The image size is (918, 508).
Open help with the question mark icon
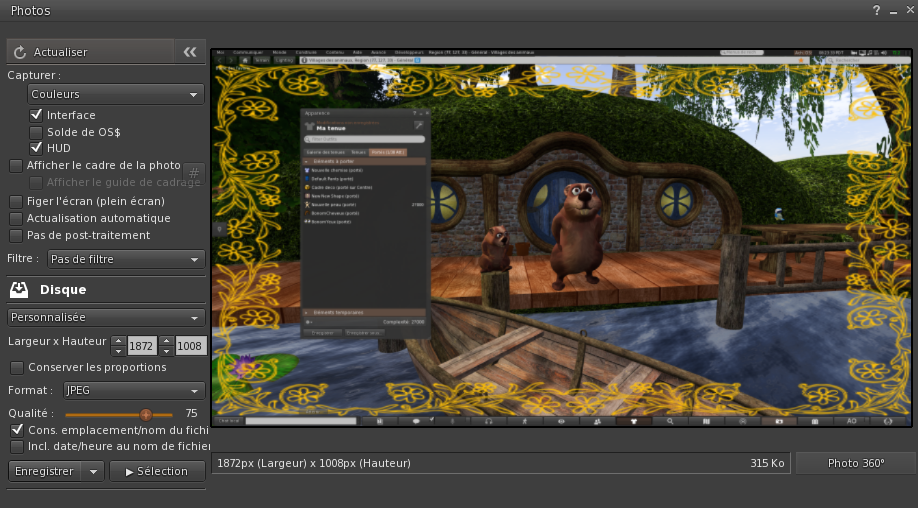(877, 10)
